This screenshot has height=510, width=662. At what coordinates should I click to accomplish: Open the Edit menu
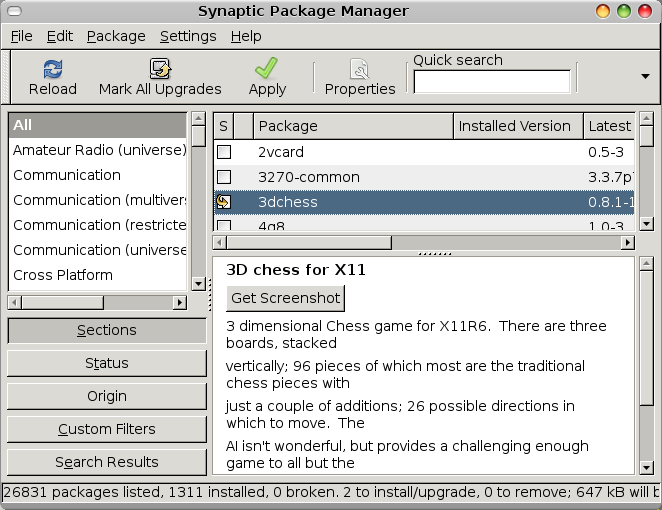pyautogui.click(x=60, y=36)
